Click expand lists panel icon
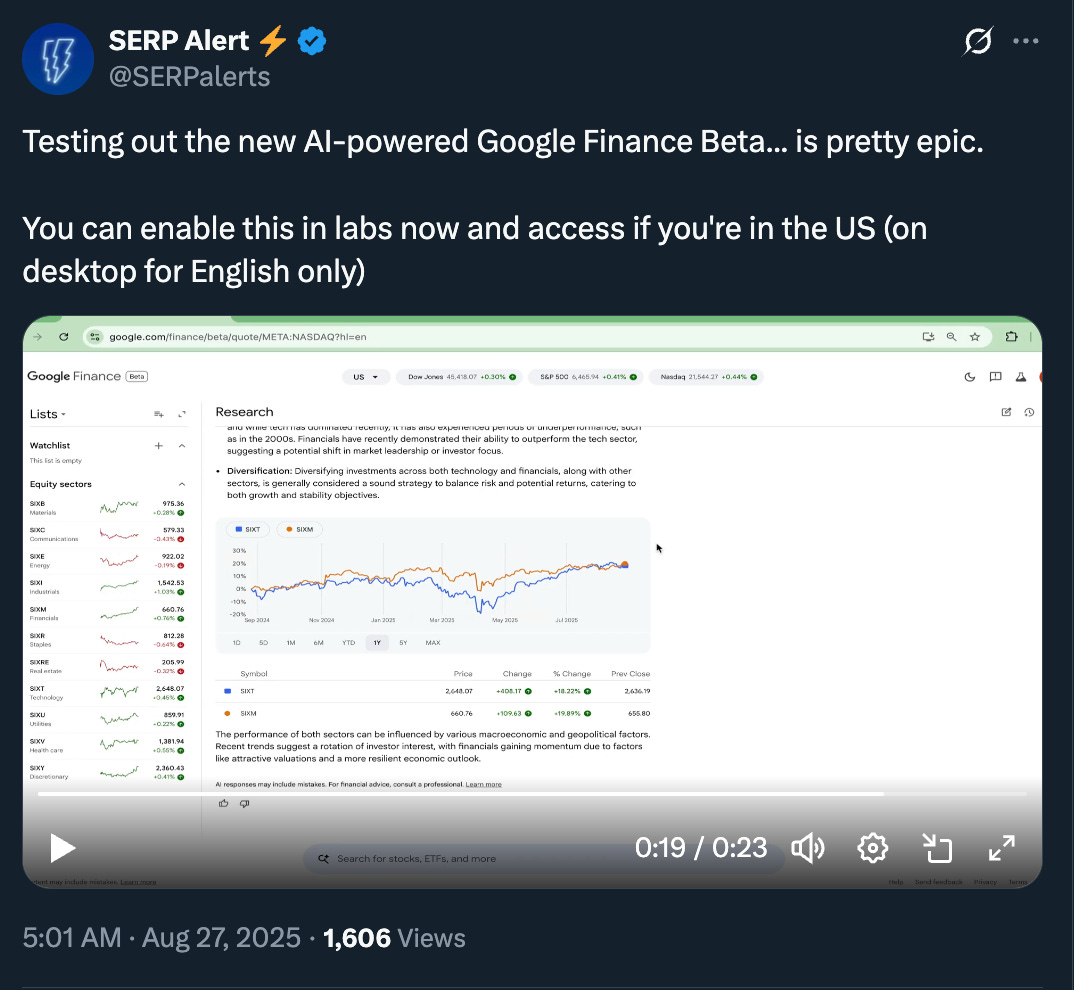 (182, 414)
